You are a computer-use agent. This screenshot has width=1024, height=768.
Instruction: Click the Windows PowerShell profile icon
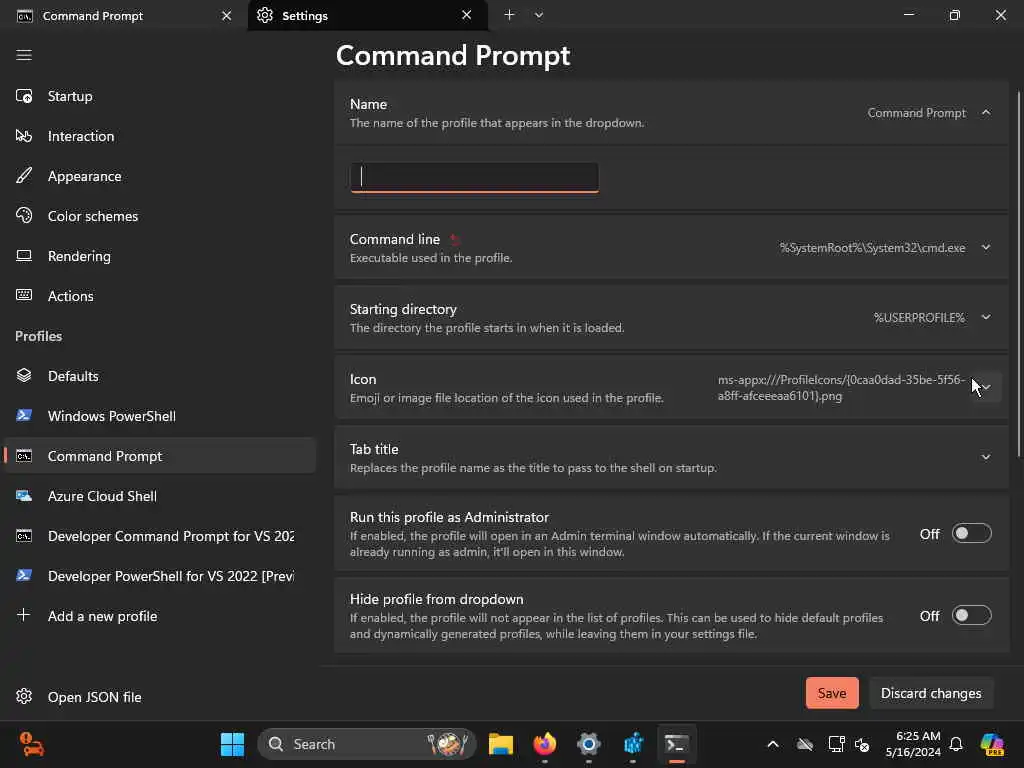[24, 415]
